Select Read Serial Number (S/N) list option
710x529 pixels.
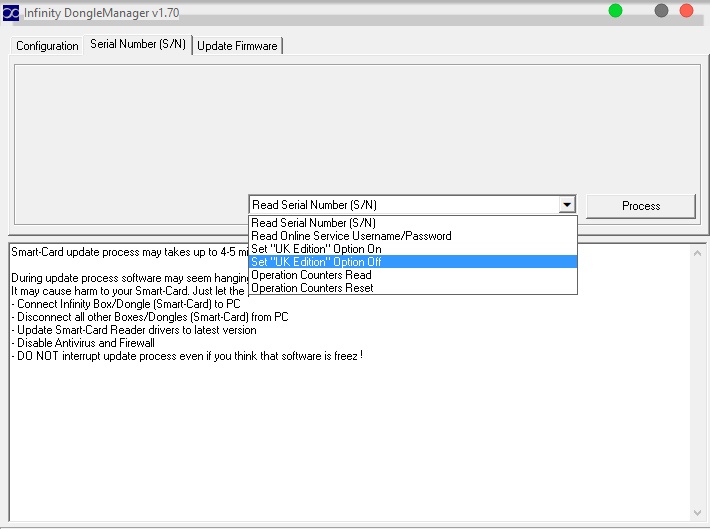pos(413,223)
